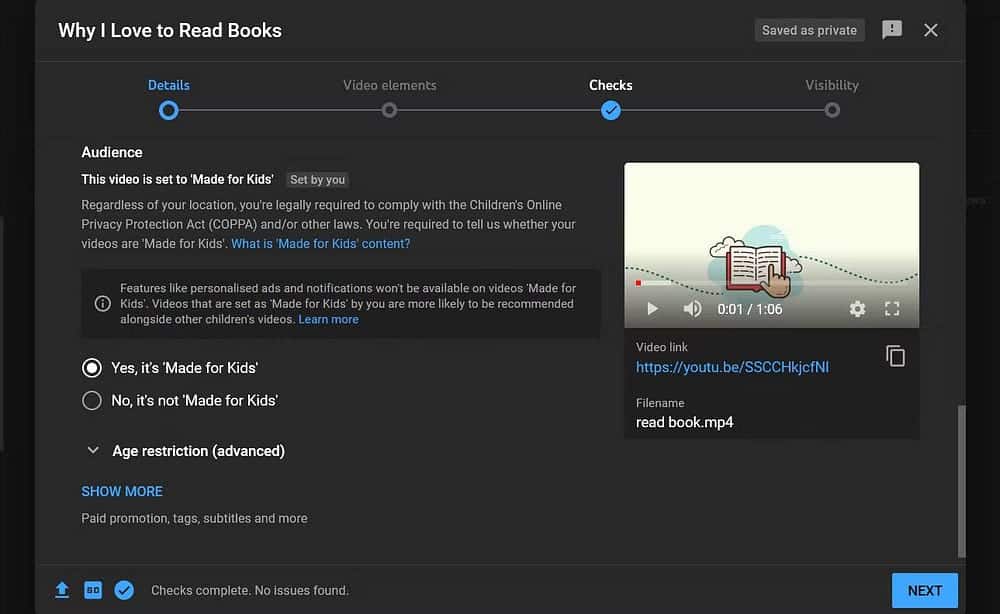Open "What is 'Made for Kids' content?" link
This screenshot has height=614, width=1000.
click(321, 243)
